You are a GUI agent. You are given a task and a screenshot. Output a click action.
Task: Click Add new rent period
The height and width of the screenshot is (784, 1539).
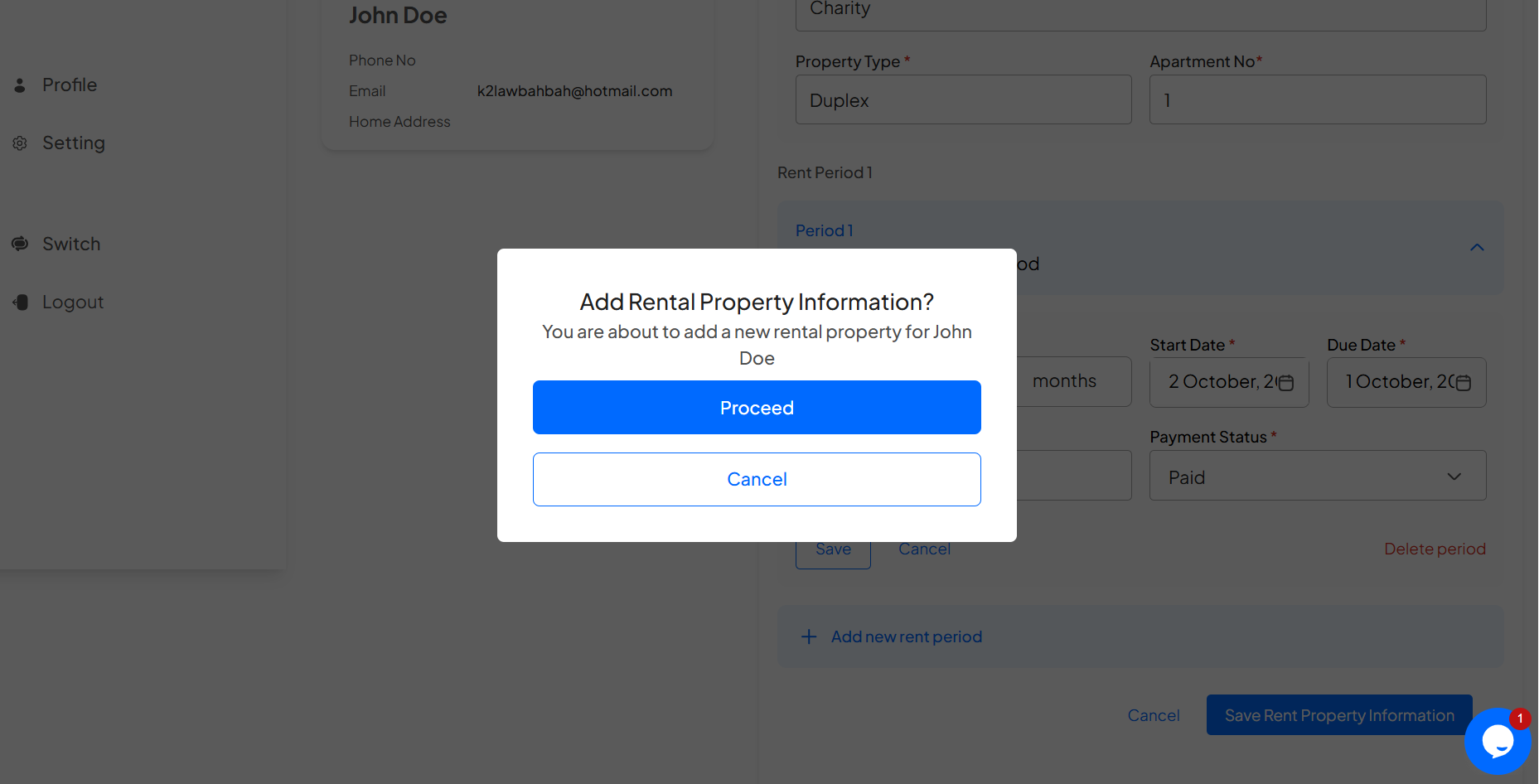[907, 636]
